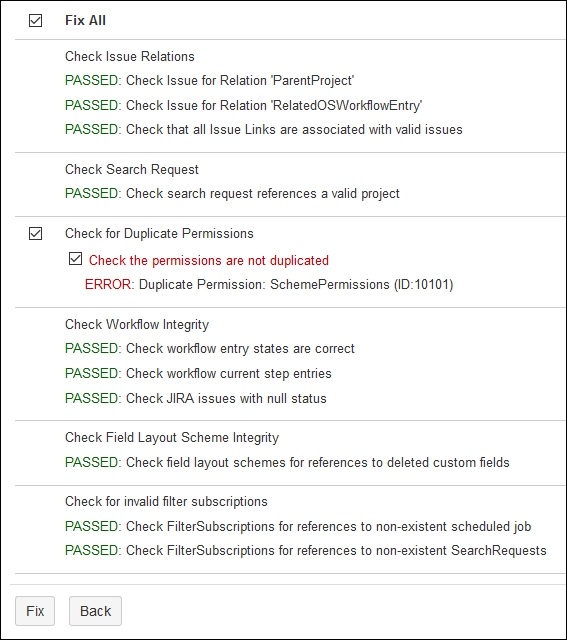Click the Check Search Request heading

(x=132, y=169)
